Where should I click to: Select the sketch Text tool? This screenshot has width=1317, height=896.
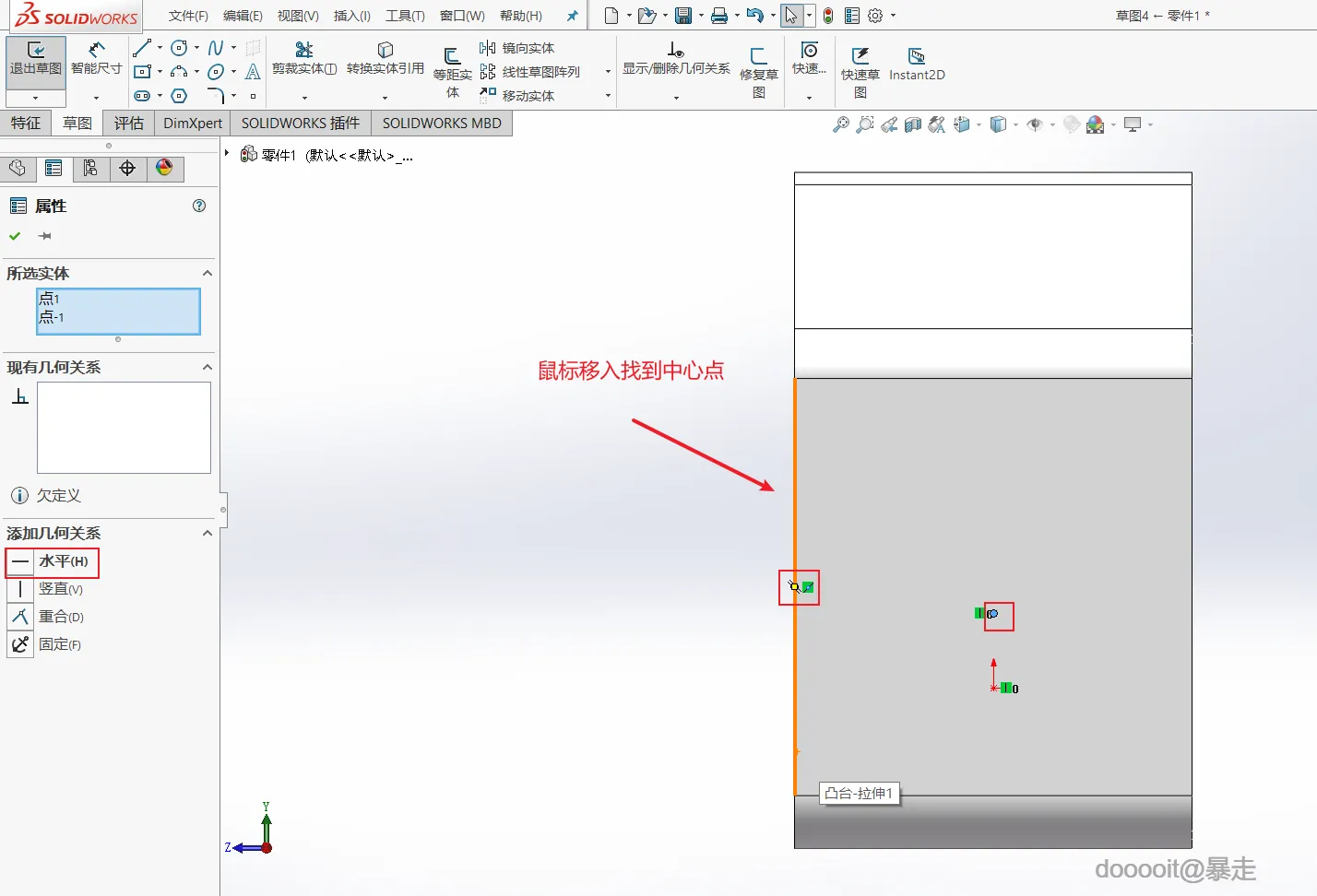point(253,71)
